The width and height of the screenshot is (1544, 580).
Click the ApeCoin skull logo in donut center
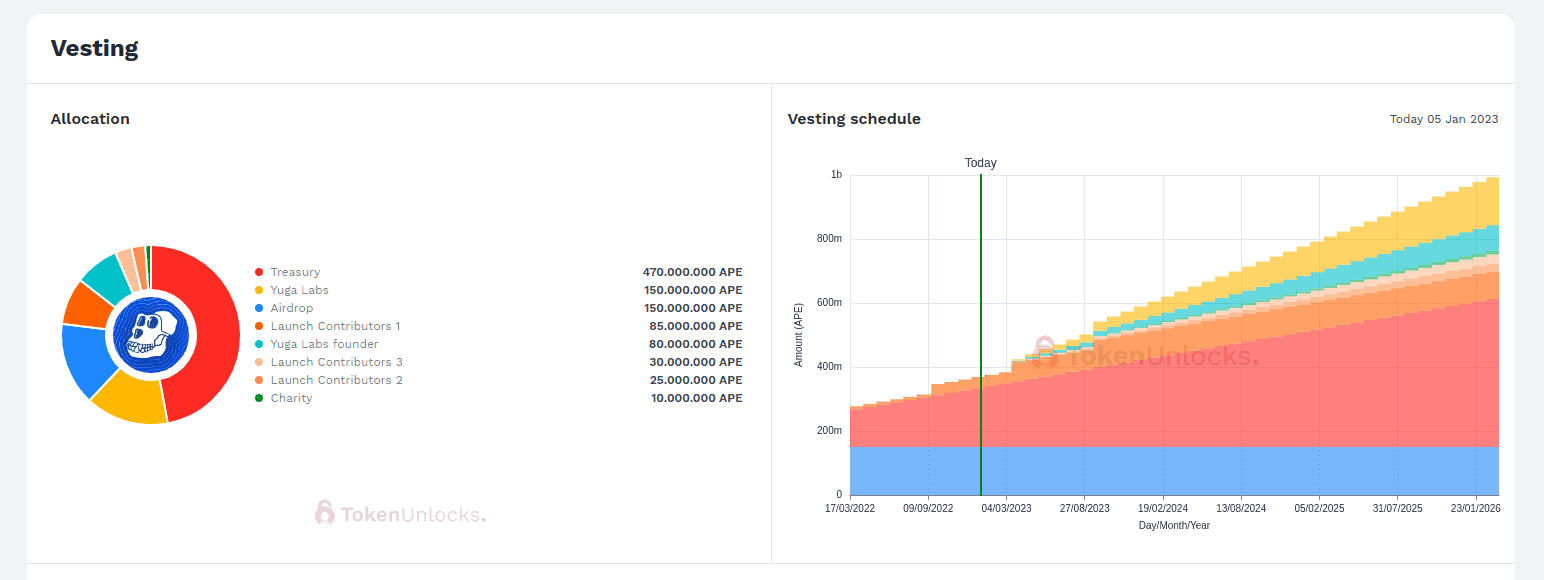pyautogui.click(x=151, y=335)
